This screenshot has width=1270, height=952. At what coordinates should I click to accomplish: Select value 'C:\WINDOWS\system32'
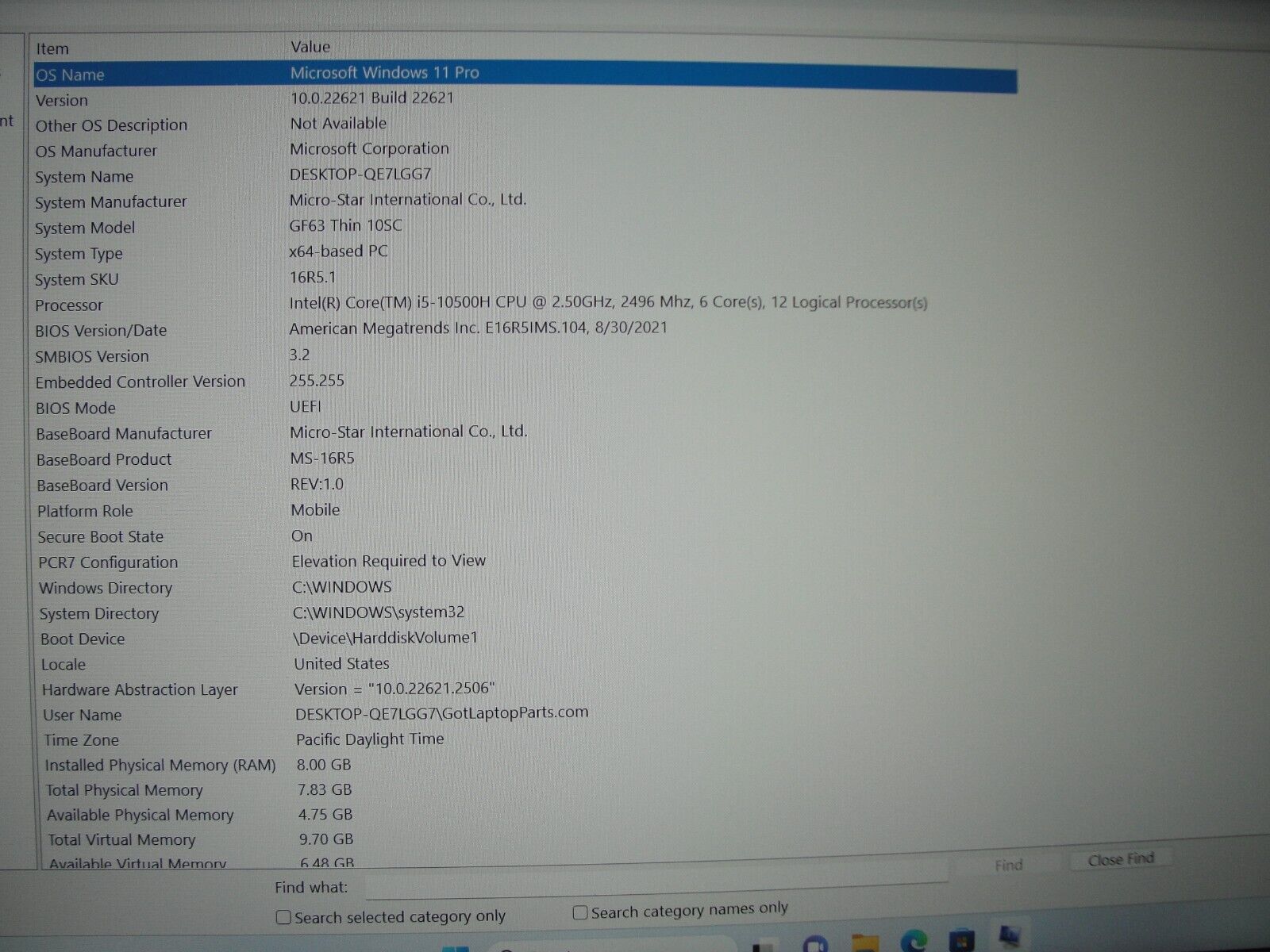pos(379,612)
